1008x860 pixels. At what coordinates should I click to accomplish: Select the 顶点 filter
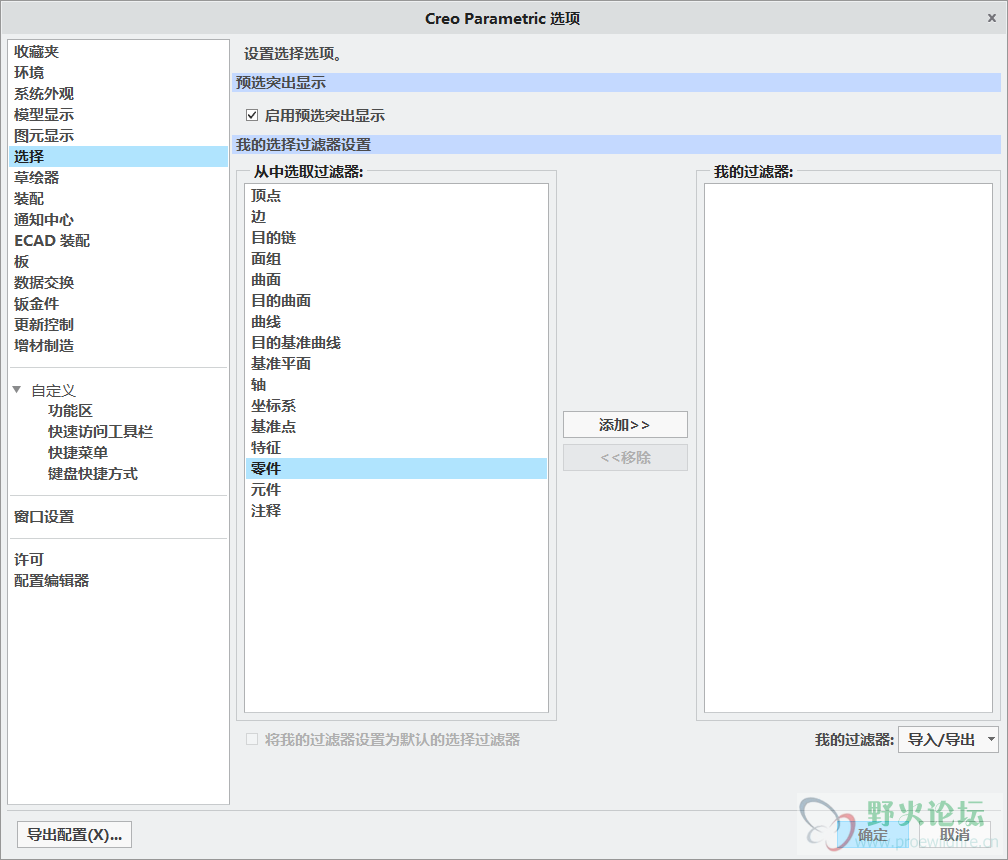click(396, 195)
